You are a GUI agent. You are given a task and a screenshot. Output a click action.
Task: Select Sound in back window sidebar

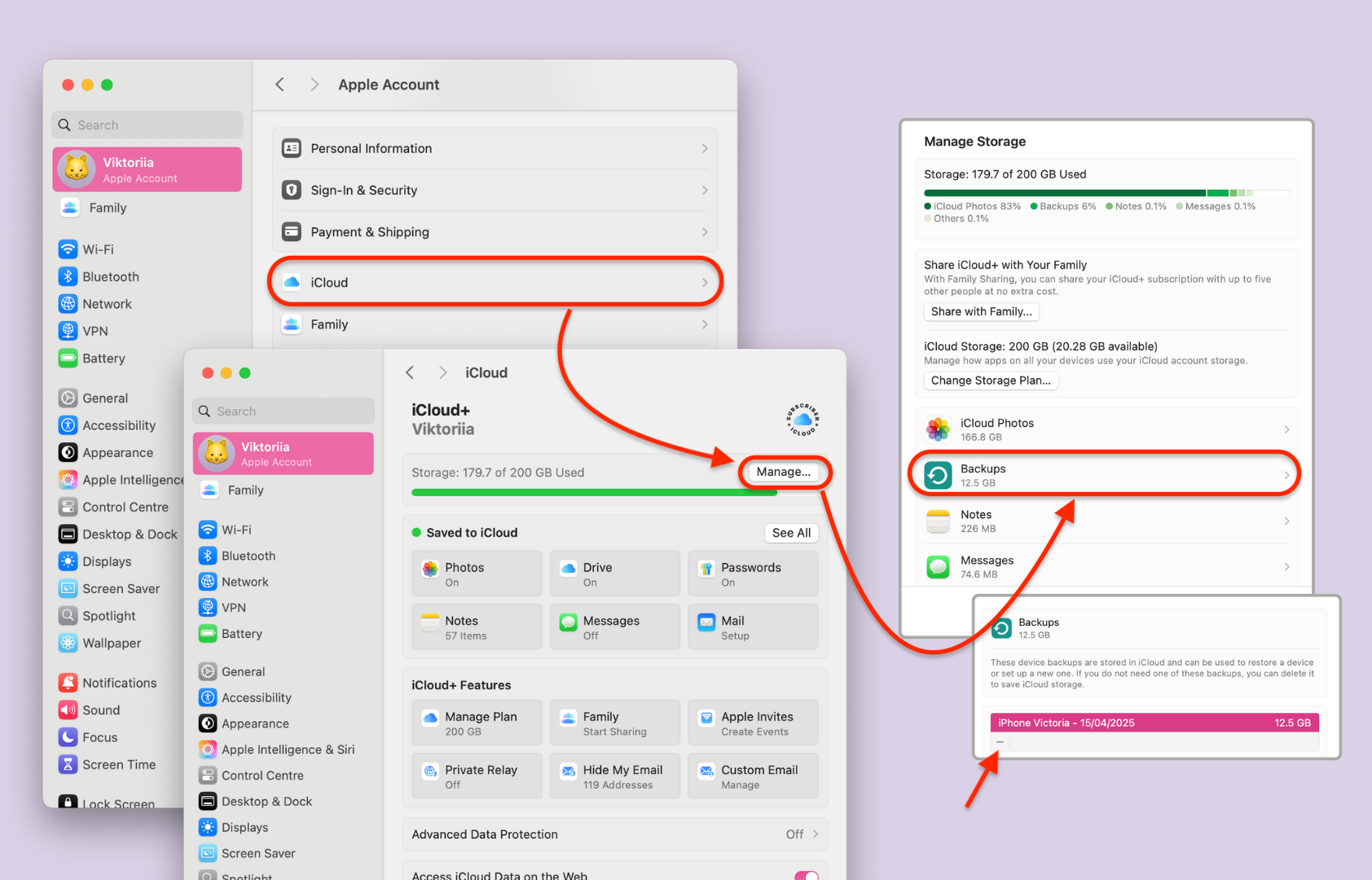pos(90,710)
